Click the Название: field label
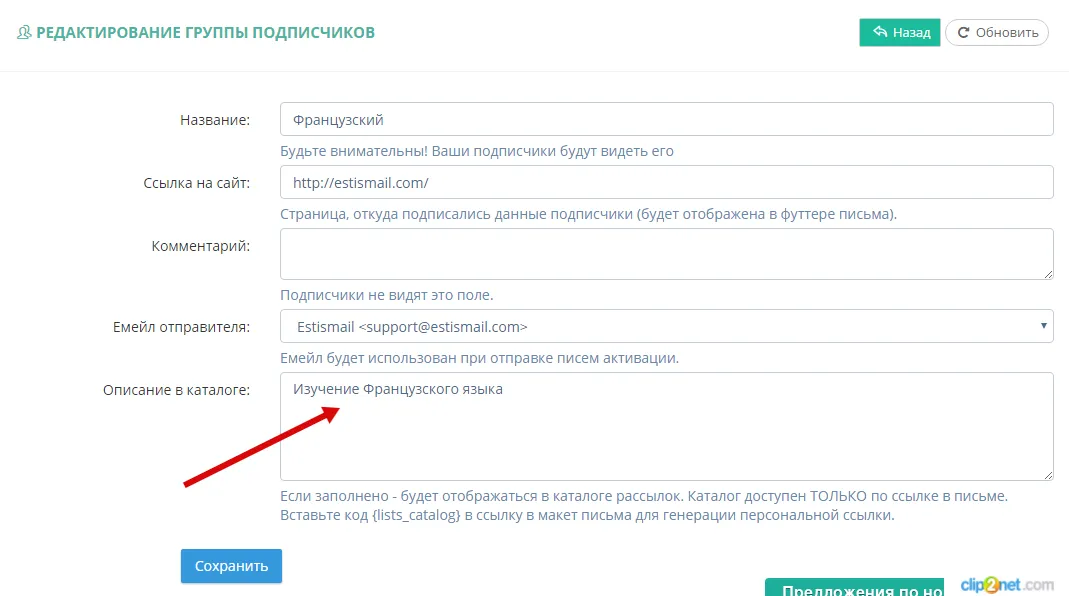Image resolution: width=1069 pixels, height=596 pixels. [x=214, y=120]
